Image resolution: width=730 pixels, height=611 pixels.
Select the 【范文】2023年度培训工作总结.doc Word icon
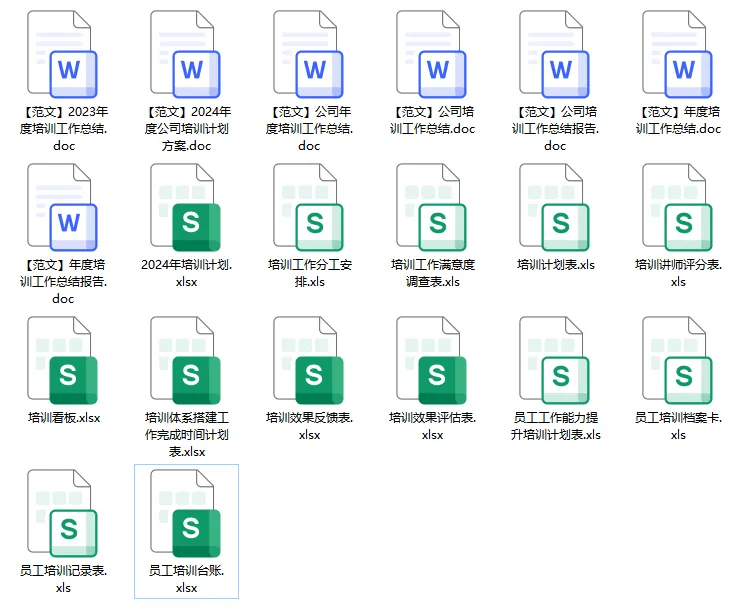point(62,54)
